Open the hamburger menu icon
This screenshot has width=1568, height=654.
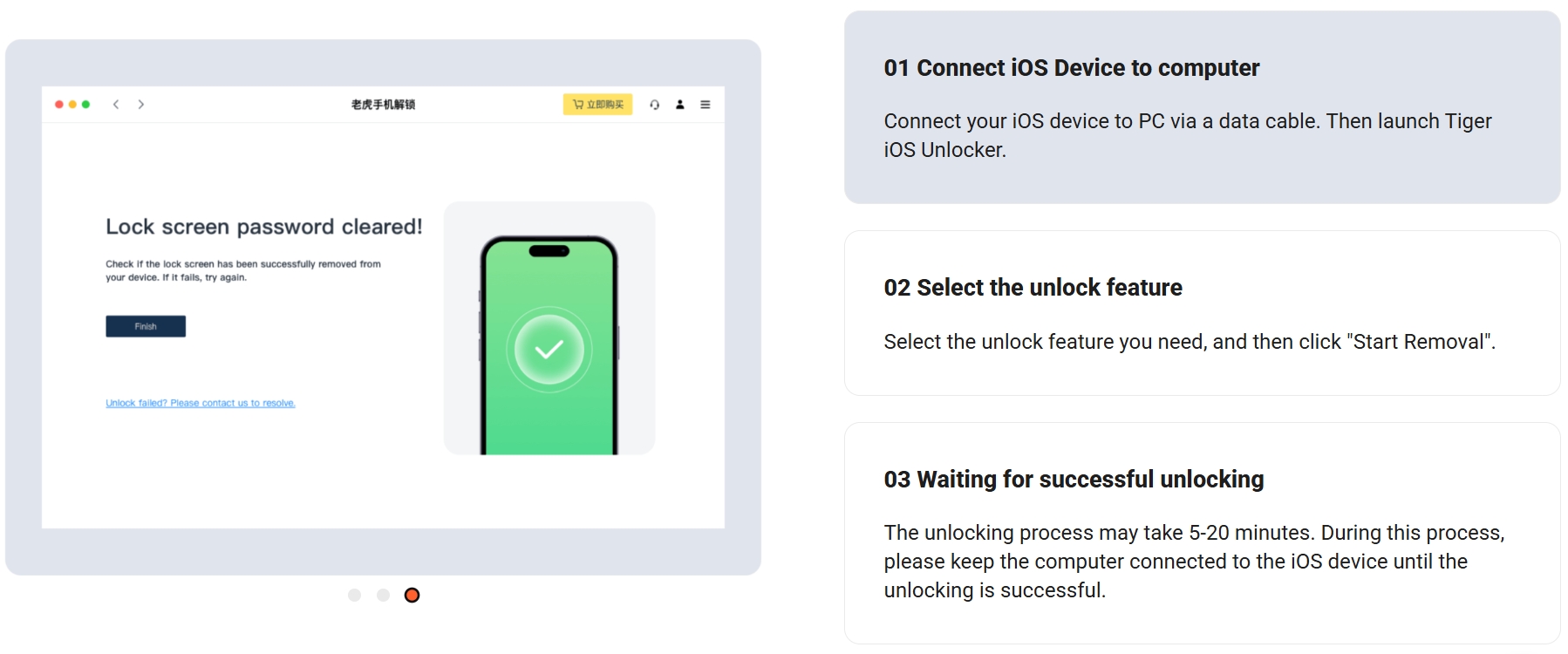coord(706,105)
